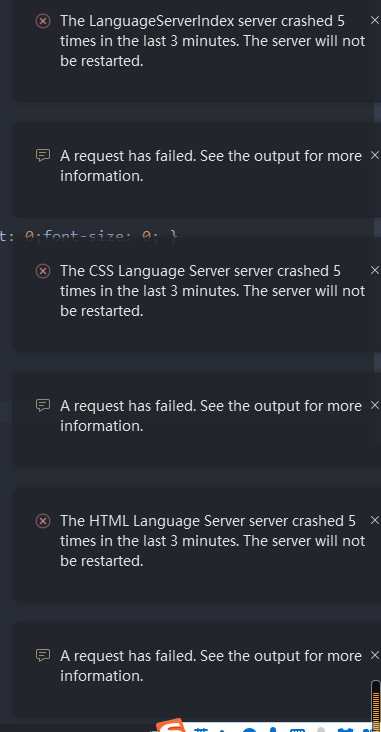
Task: Click message icon of request-failed notice after LanguageServerIndex
Action: pyautogui.click(x=43, y=155)
